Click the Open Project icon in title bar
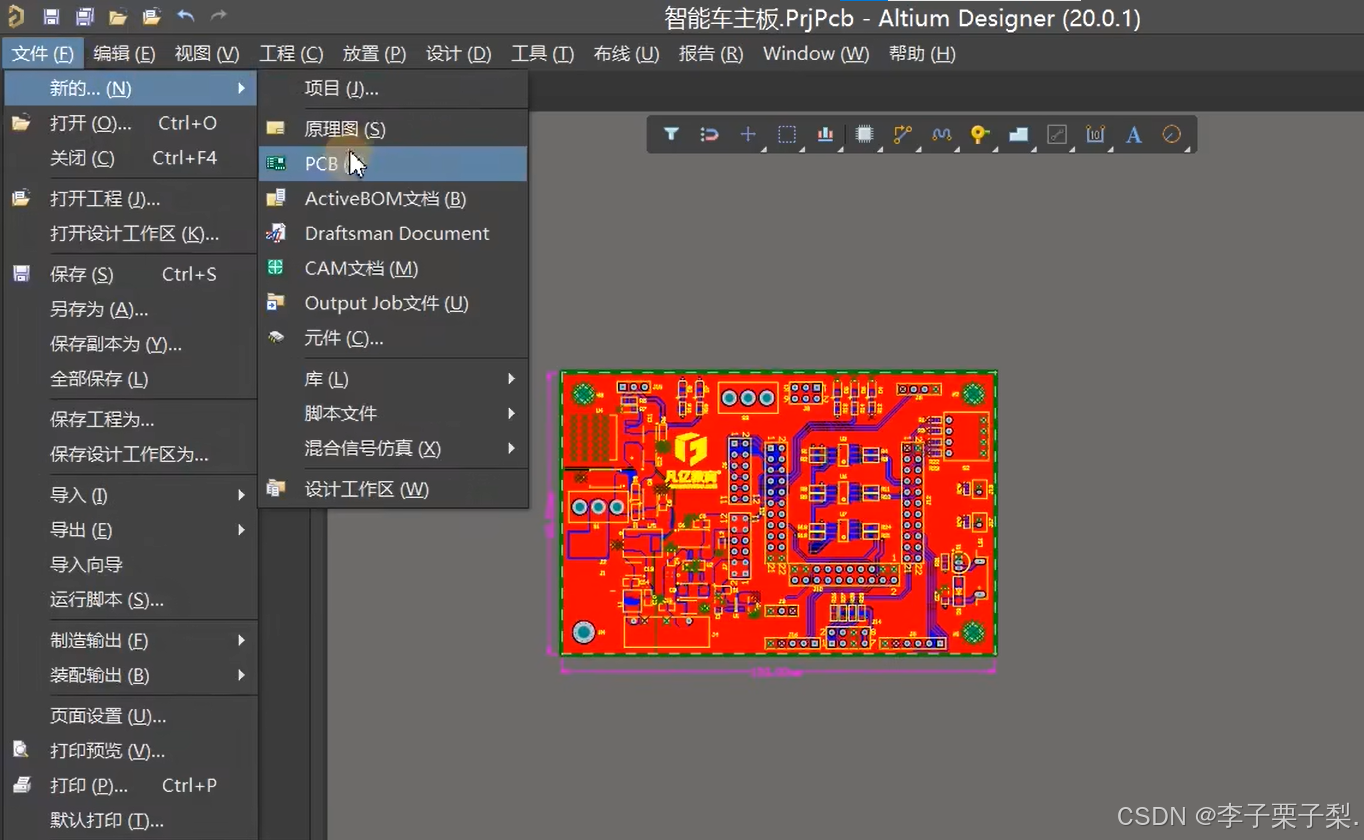The image size is (1364, 840). pos(152,17)
